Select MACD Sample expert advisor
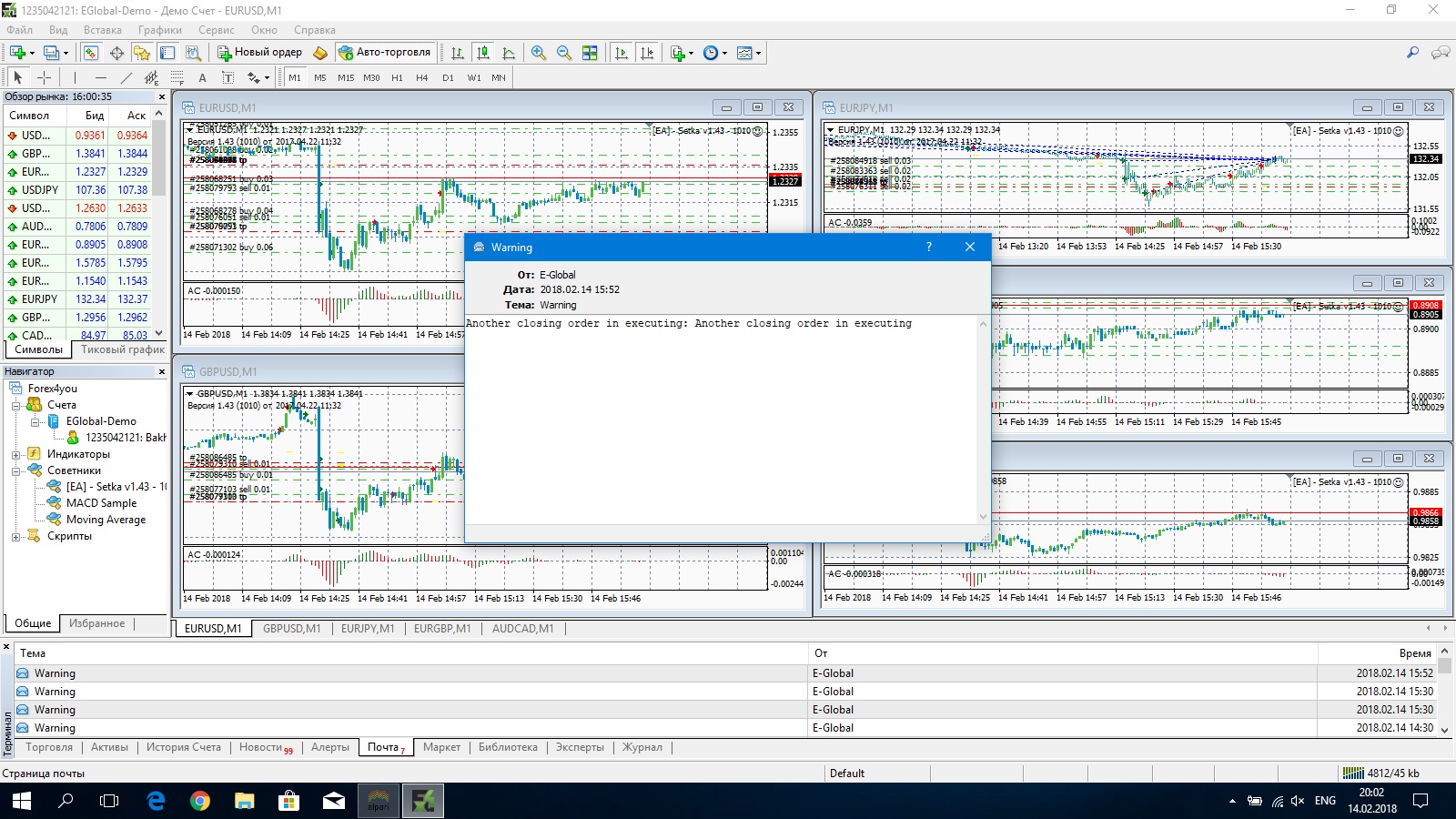The width and height of the screenshot is (1456, 819). [101, 503]
